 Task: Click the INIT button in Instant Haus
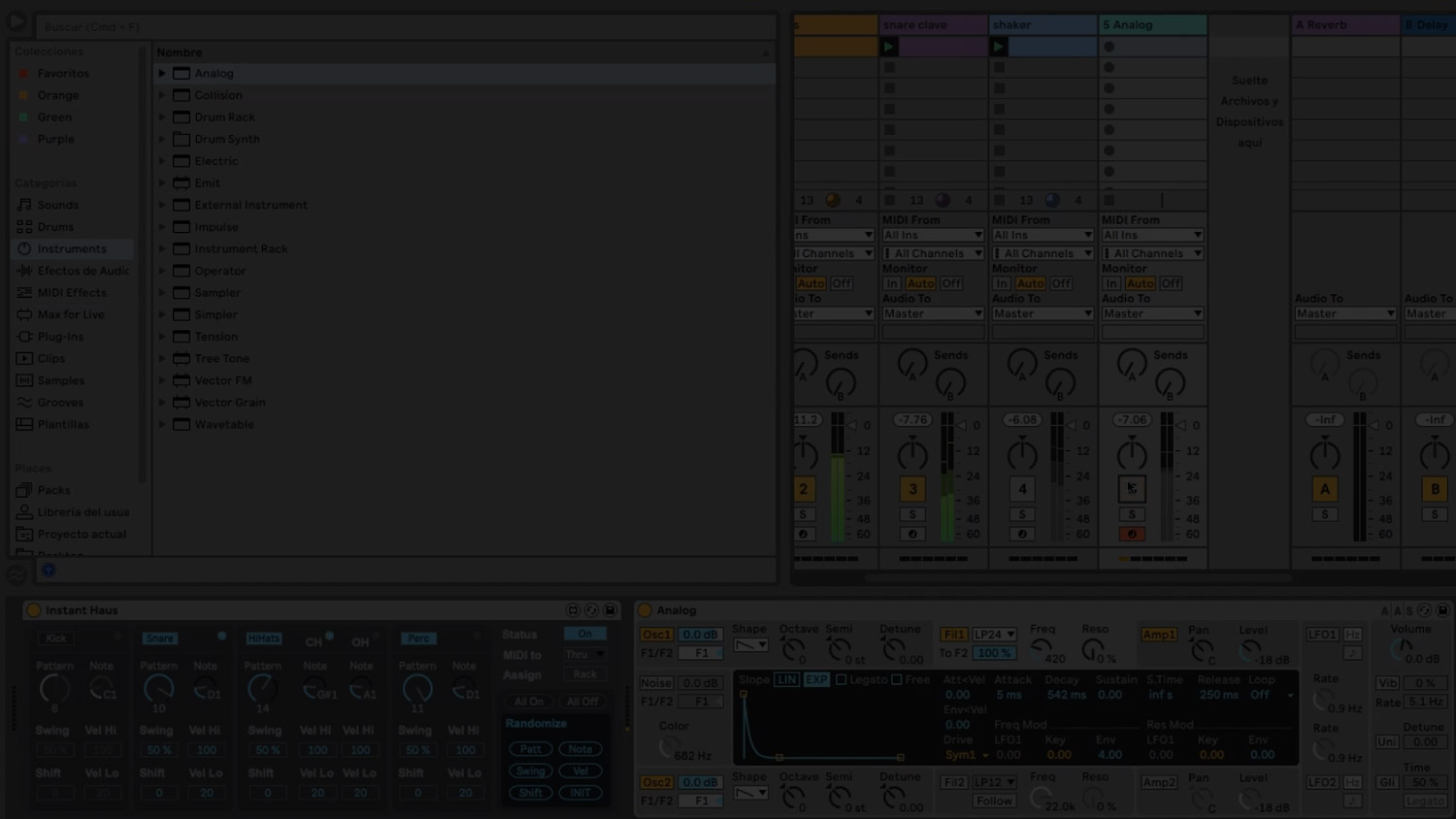580,793
